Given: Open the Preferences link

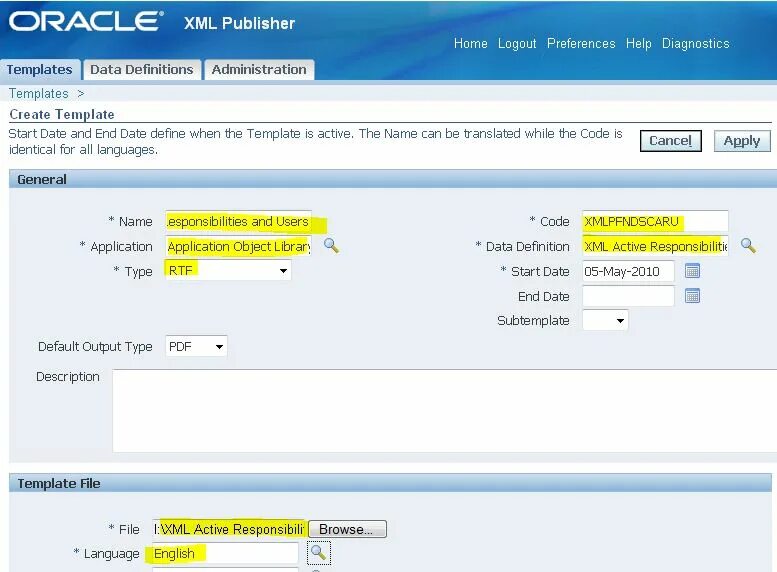Looking at the screenshot, I should point(581,44).
